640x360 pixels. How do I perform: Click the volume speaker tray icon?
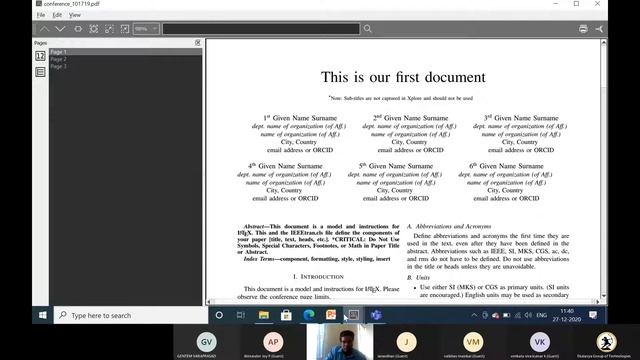coord(529,315)
